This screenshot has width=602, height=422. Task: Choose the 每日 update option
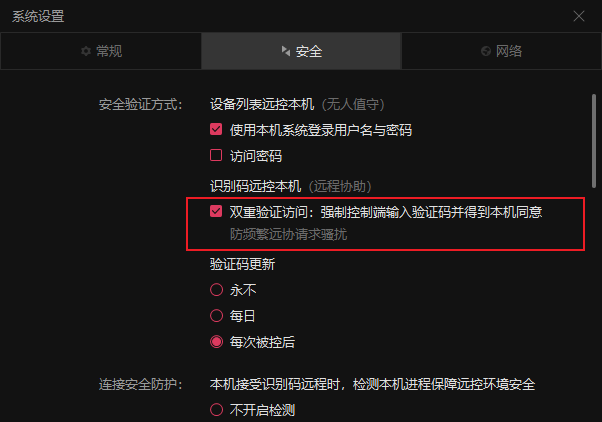[x=217, y=316]
